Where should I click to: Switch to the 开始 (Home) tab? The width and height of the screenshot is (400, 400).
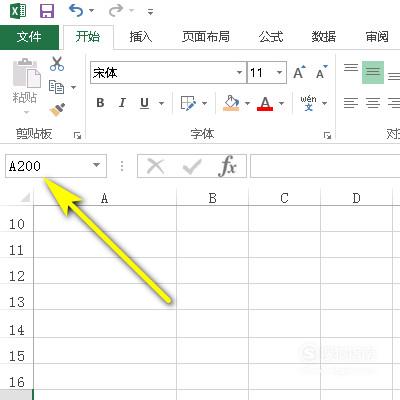(x=88, y=37)
